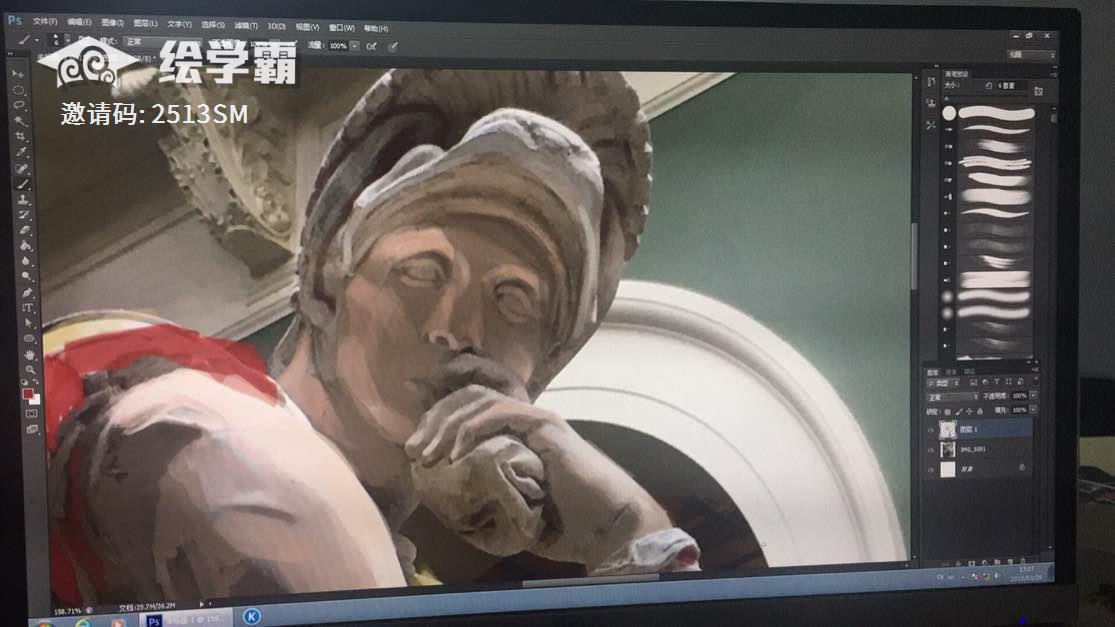This screenshot has height=627, width=1115.
Task: Open layer fill 填充 dropdown
Action: tap(1033, 410)
